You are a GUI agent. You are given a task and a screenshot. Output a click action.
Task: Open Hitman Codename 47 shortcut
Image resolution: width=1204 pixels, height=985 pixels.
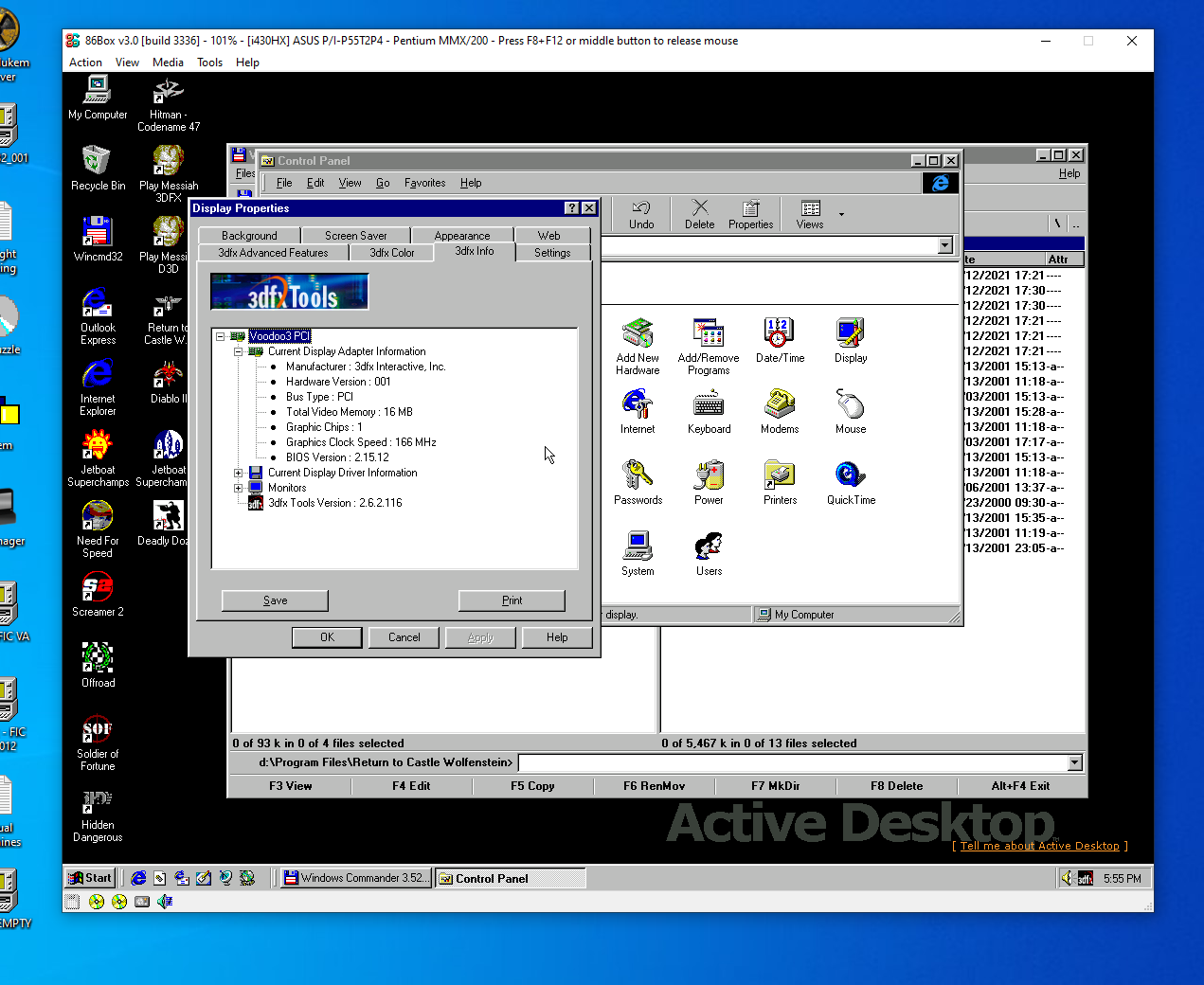[169, 103]
